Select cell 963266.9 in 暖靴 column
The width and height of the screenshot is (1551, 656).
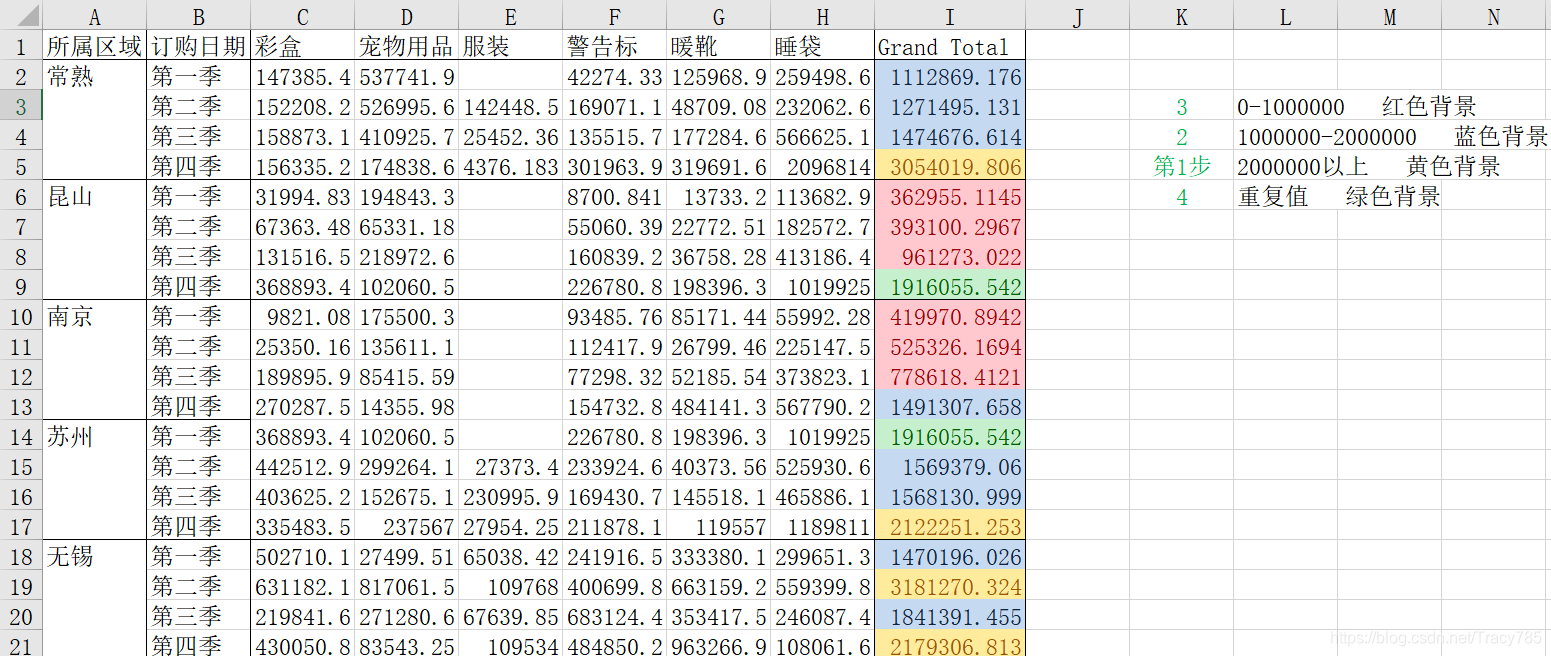(719, 645)
